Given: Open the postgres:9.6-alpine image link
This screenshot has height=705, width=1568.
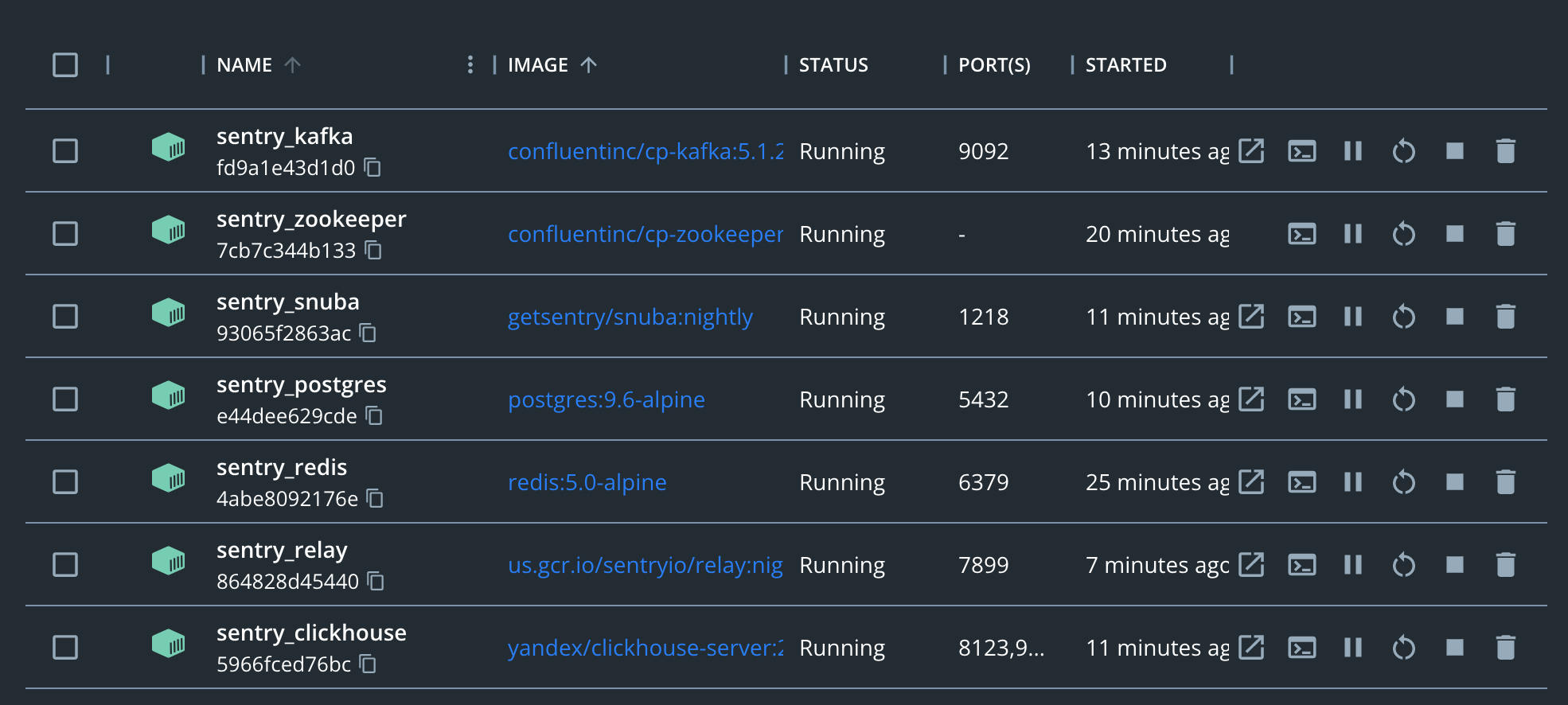Looking at the screenshot, I should 607,399.
